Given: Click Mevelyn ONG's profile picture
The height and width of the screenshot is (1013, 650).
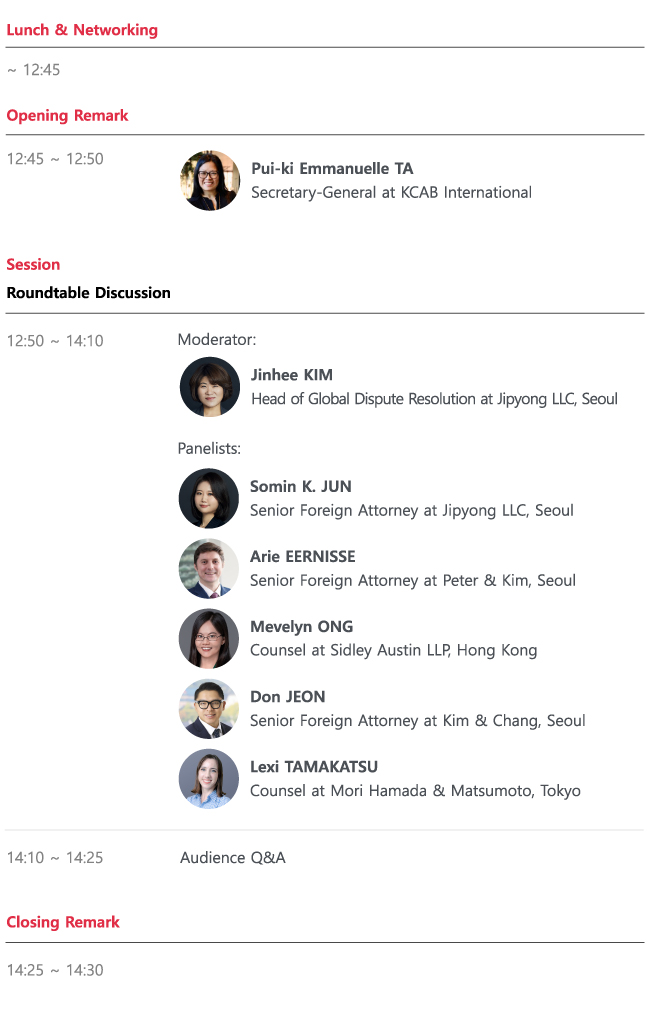Looking at the screenshot, I should click(209, 638).
